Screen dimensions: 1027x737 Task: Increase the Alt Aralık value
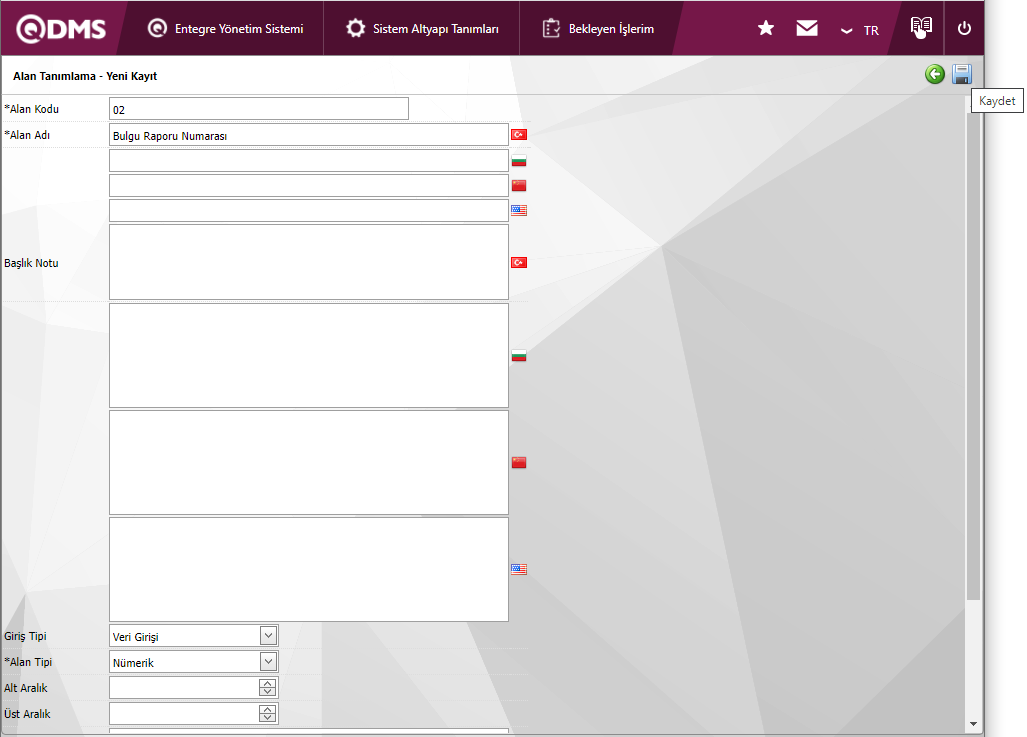267,683
